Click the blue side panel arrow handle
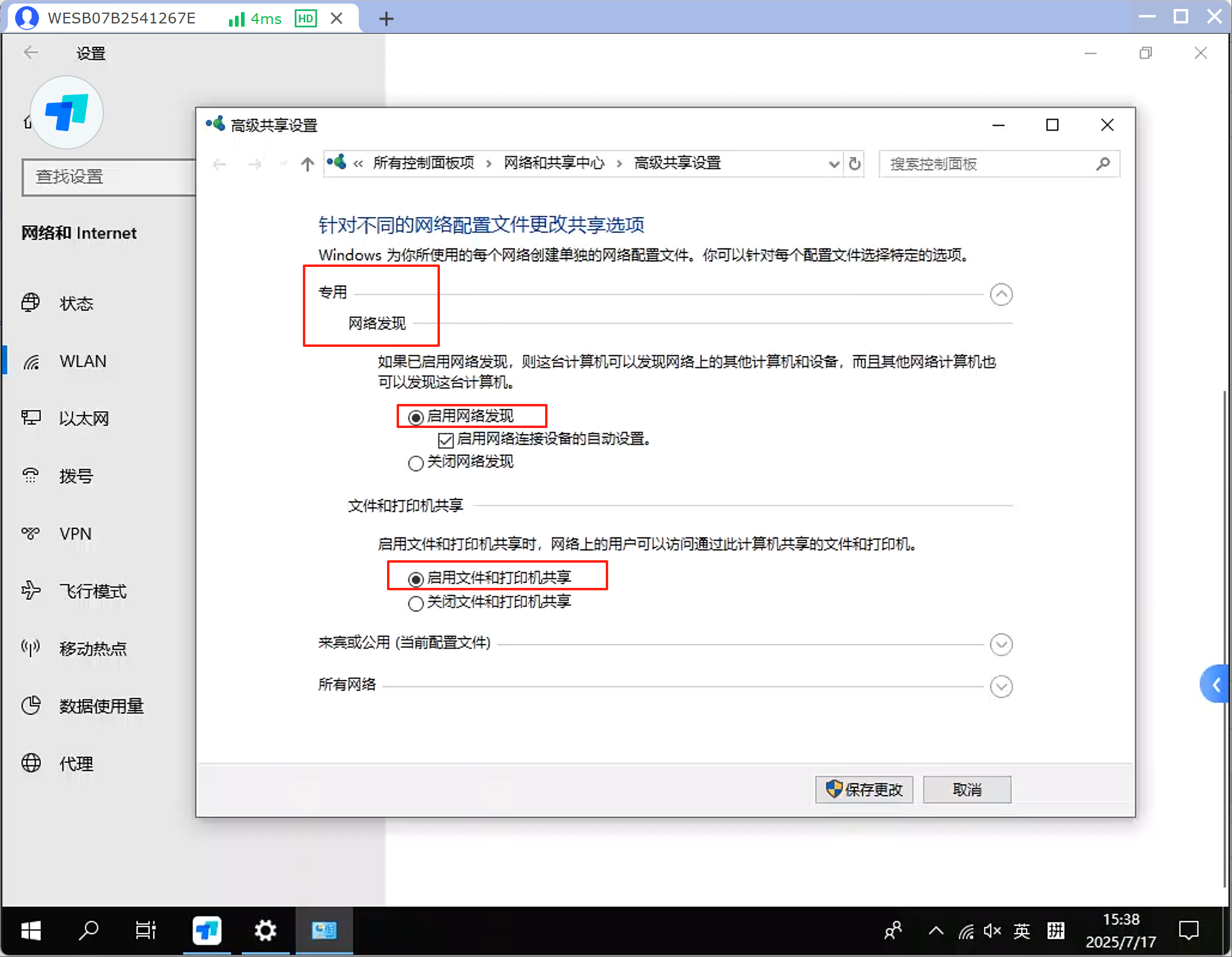Viewport: 1232px width, 957px height. pos(1216,684)
